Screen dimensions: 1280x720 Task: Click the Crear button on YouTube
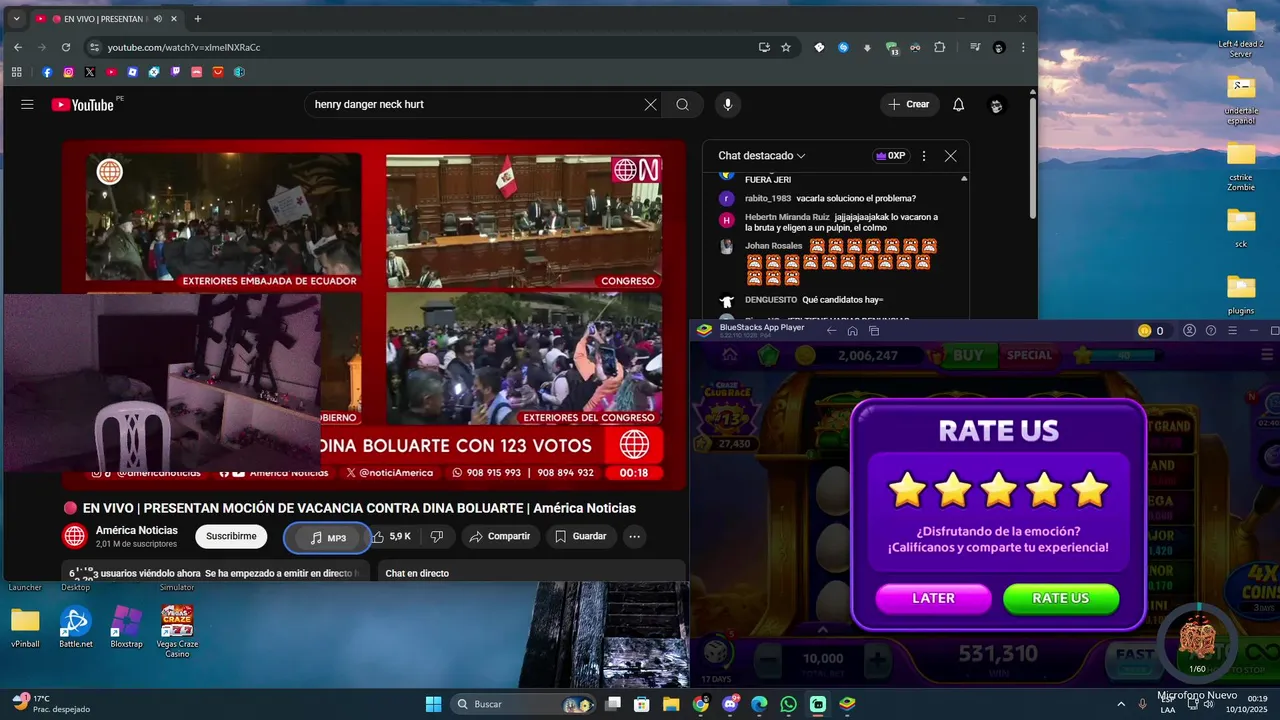(909, 104)
